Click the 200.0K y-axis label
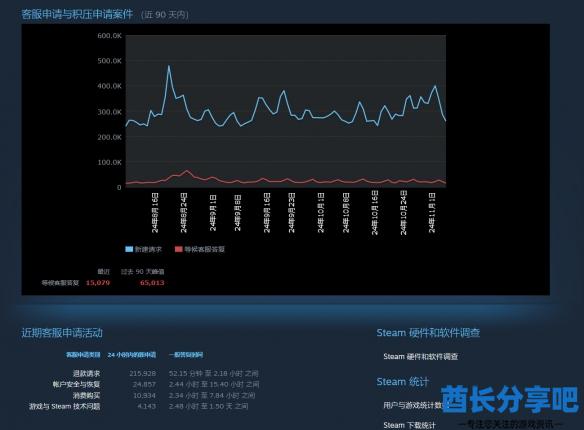The width and height of the screenshot is (584, 430). pos(110,137)
